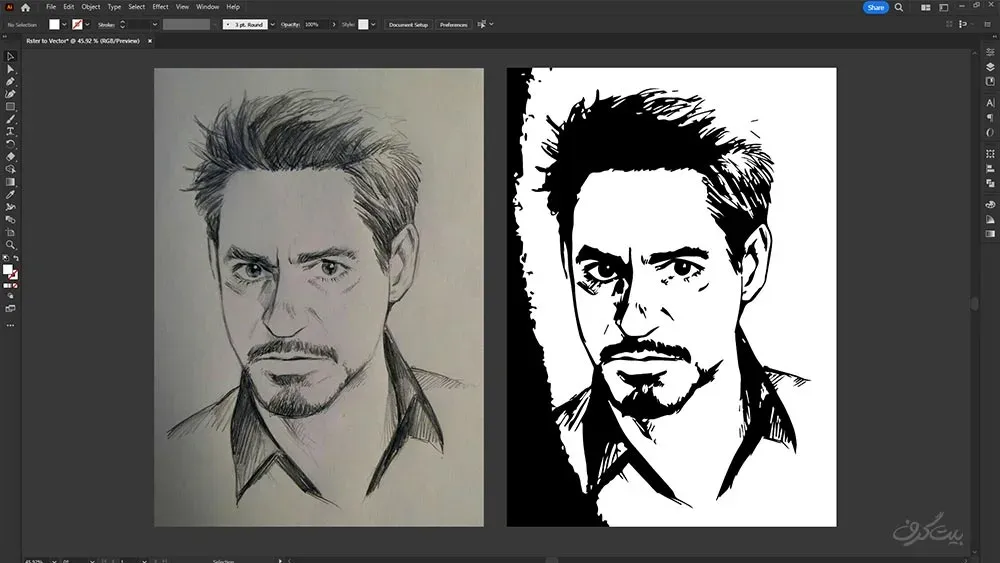Viewport: 1000px width, 563px height.
Task: Select the Eraser tool
Action: (10, 157)
